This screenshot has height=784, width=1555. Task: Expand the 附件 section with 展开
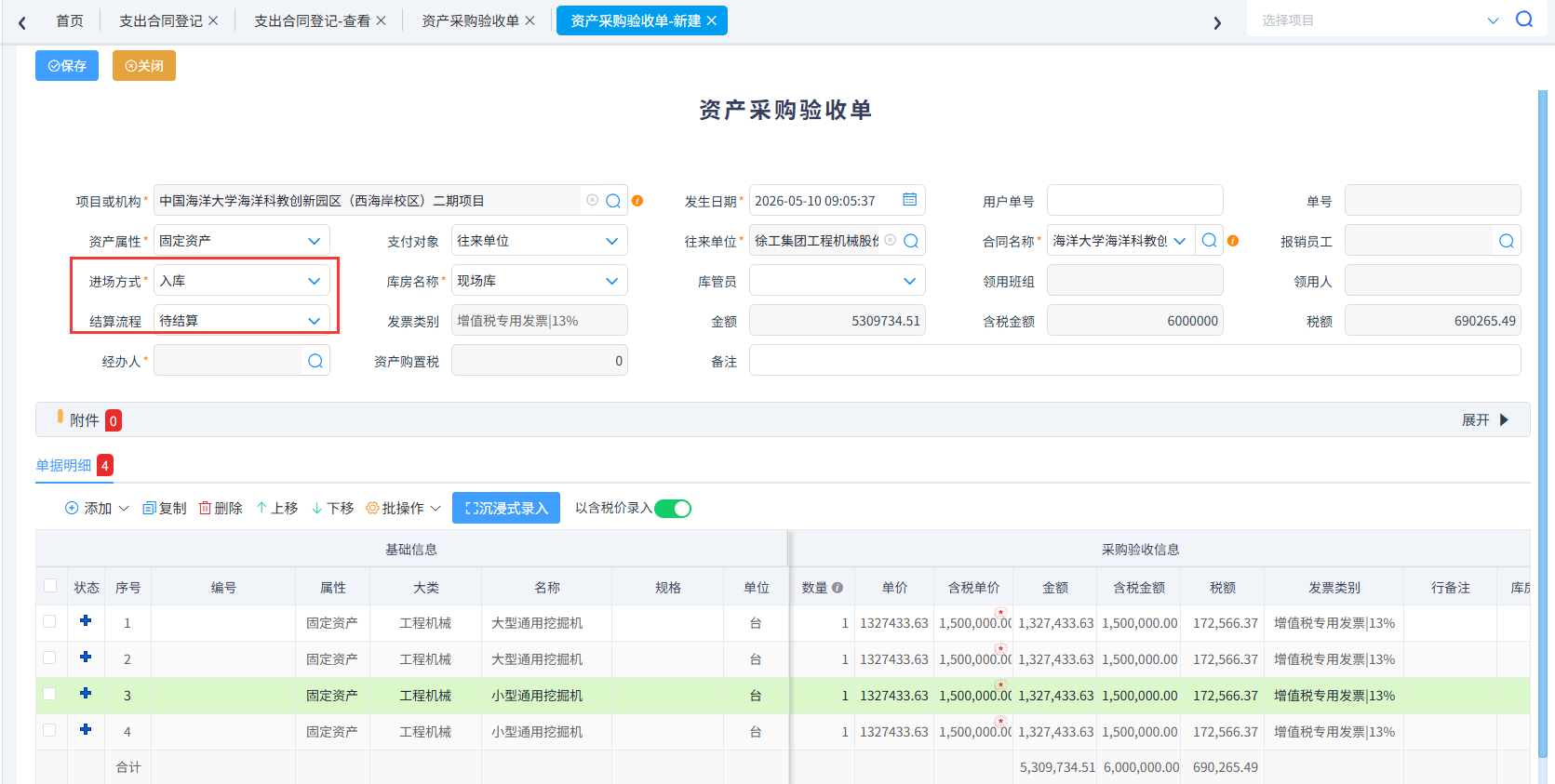1485,420
